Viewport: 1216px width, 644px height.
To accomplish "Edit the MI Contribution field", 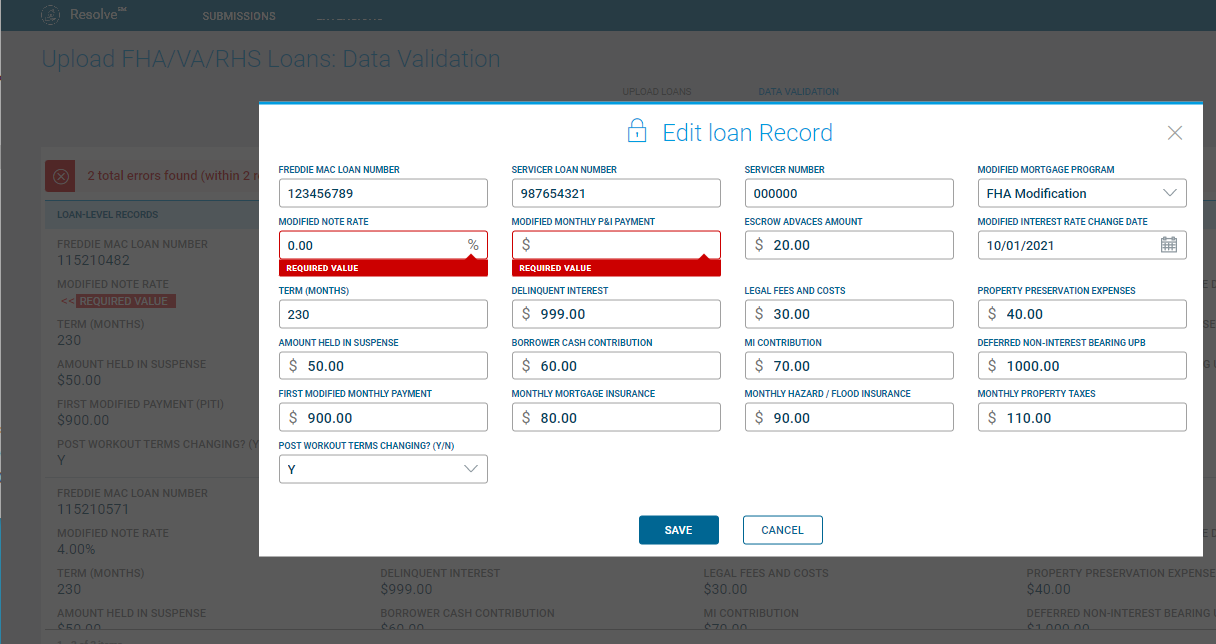I will point(849,366).
